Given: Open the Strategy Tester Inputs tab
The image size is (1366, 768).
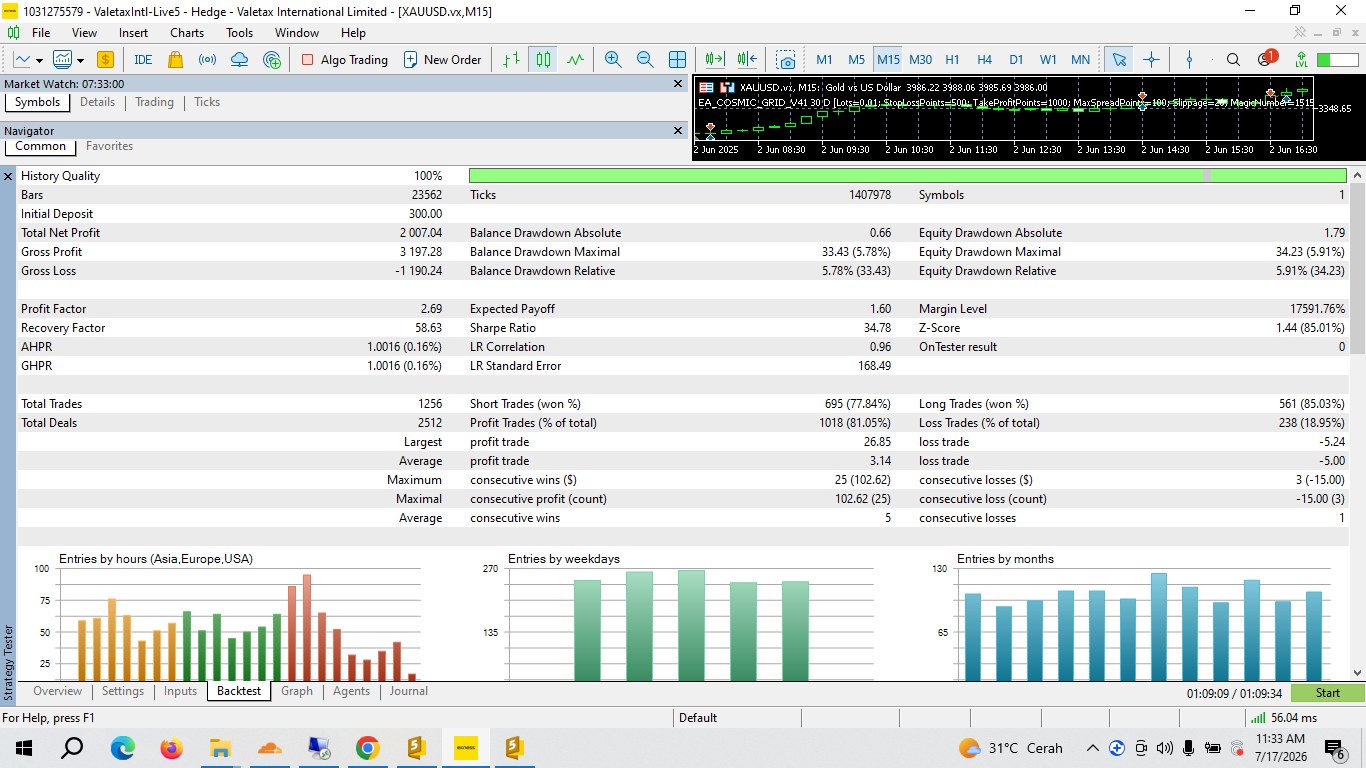Looking at the screenshot, I should (x=180, y=691).
